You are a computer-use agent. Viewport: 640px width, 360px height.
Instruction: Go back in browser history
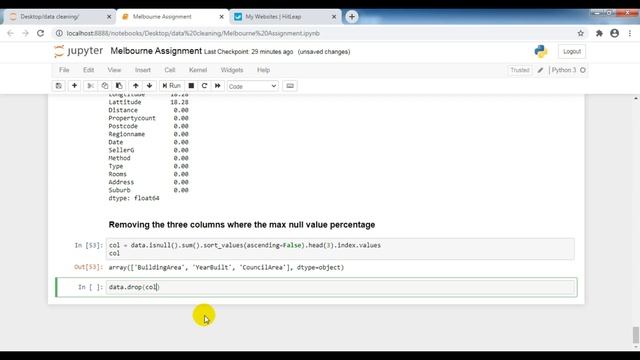[x=11, y=33]
